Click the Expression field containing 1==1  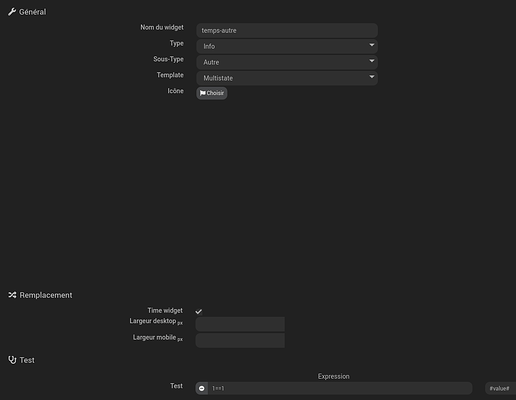[x=340, y=388]
